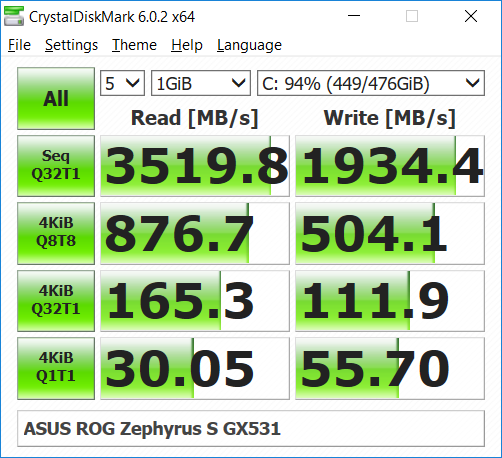Open the Help menu
The image size is (502, 458).
pos(187,45)
